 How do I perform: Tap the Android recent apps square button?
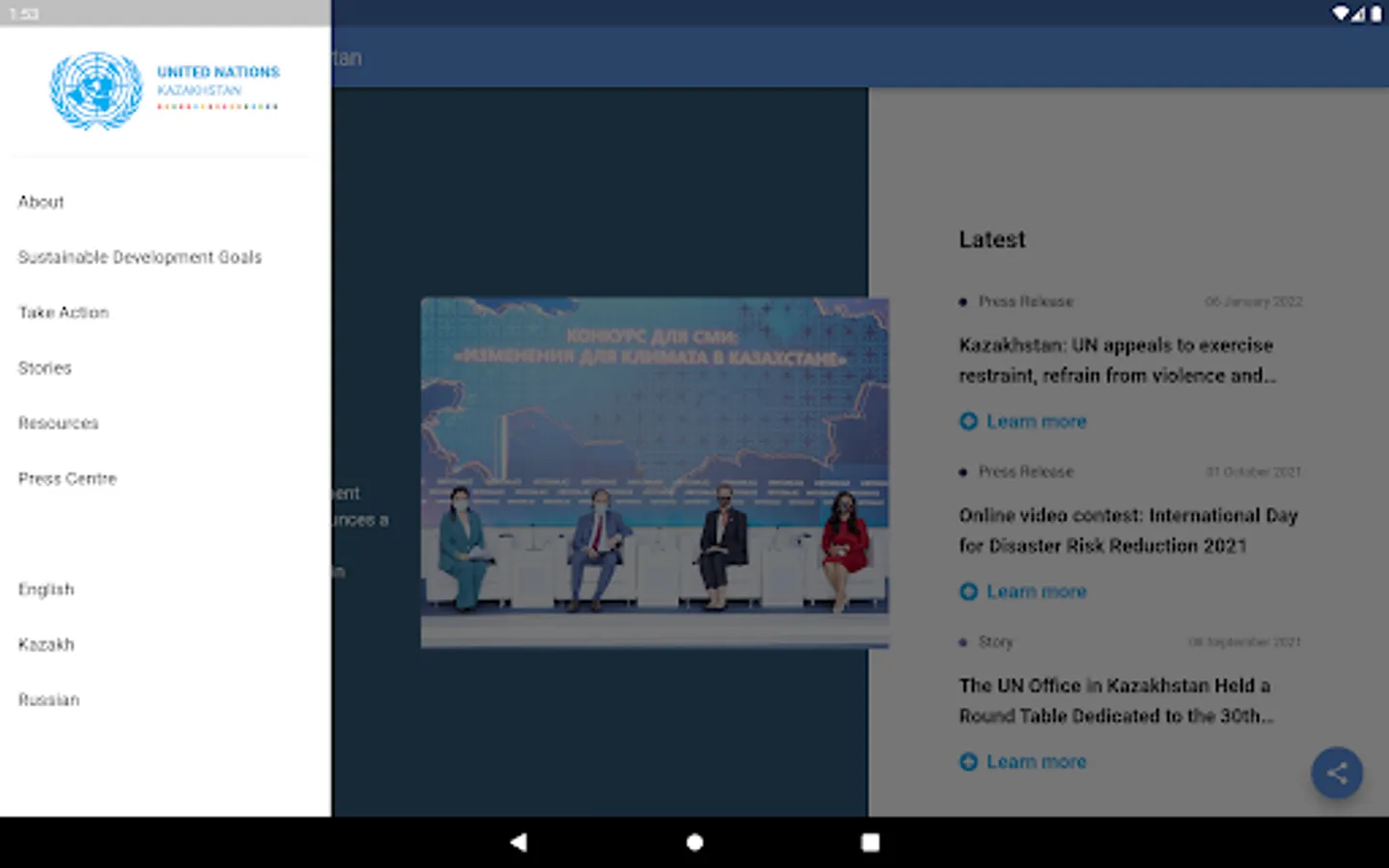point(870,842)
